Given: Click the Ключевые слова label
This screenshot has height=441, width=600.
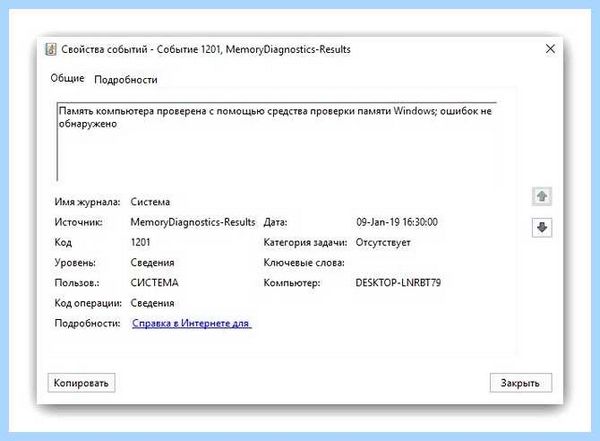Looking at the screenshot, I should 304,263.
